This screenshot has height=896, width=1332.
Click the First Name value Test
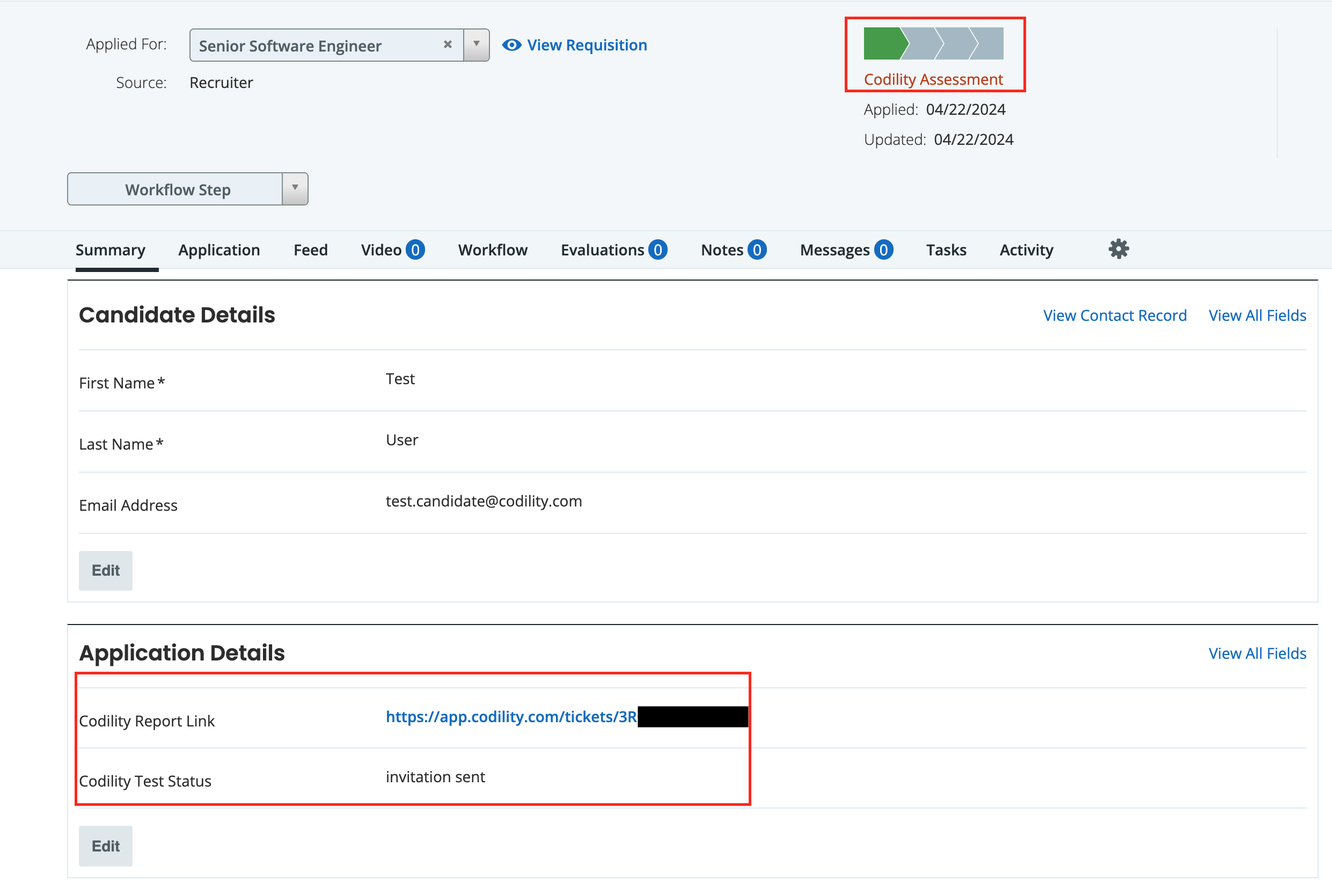400,379
